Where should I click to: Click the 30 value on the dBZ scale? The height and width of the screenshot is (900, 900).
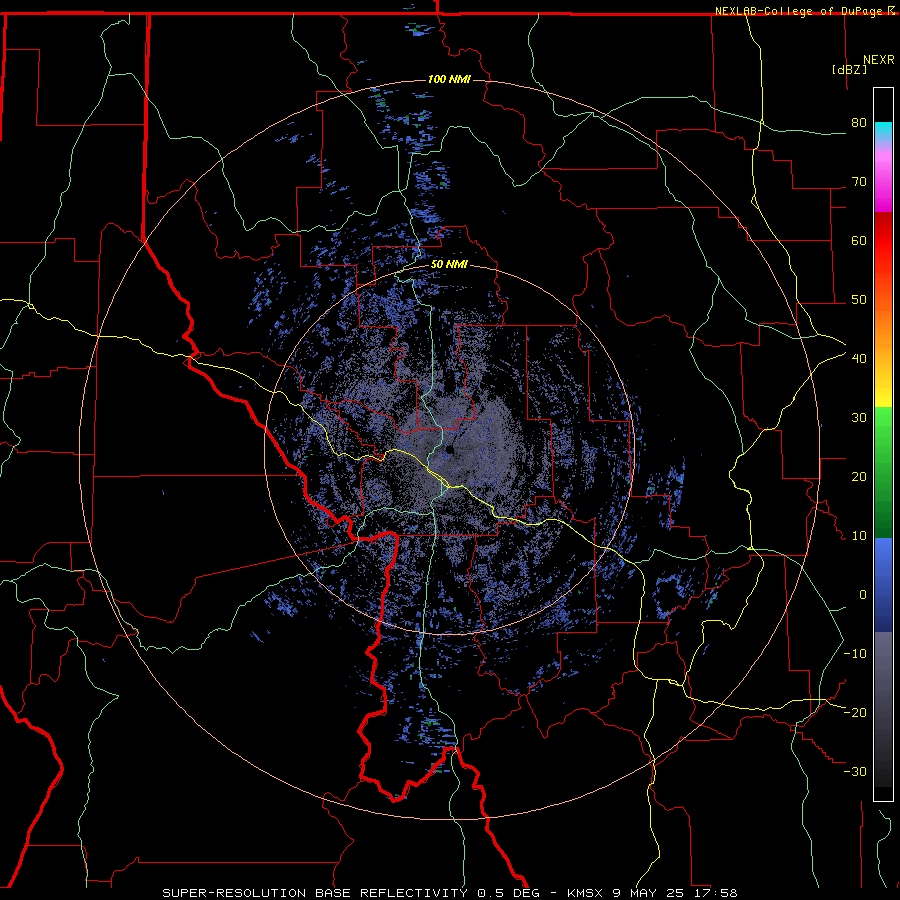(x=859, y=418)
